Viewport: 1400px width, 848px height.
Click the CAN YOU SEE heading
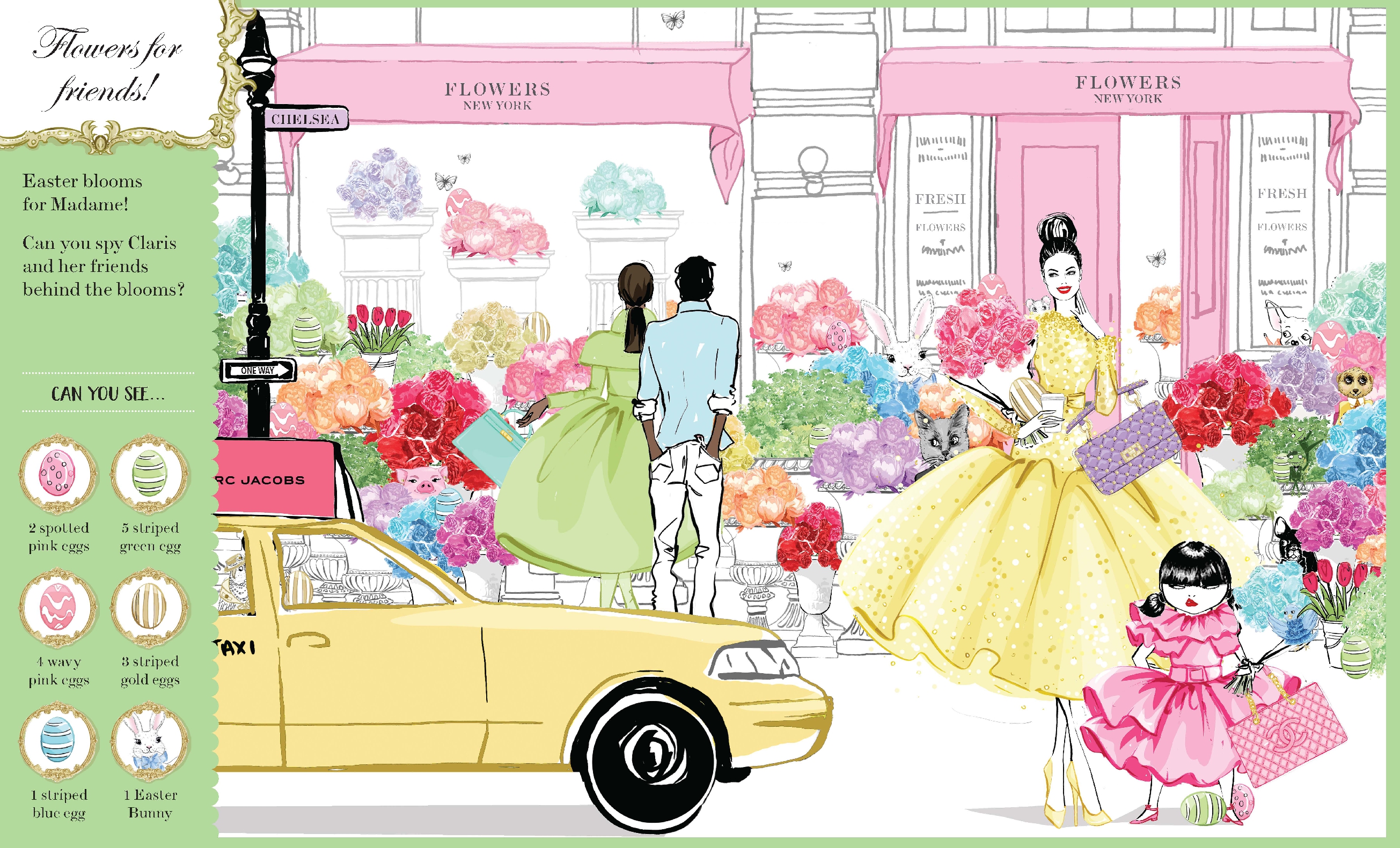coord(107,394)
